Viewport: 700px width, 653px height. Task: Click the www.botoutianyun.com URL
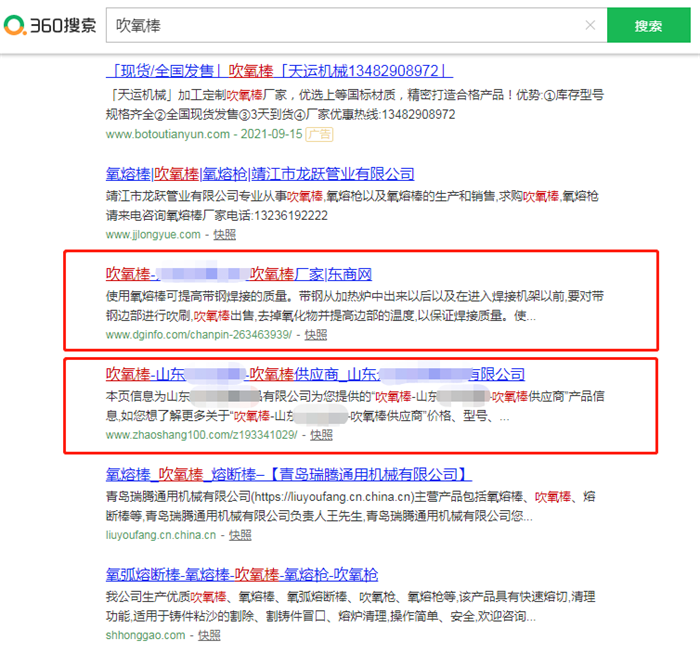pyautogui.click(x=168, y=134)
